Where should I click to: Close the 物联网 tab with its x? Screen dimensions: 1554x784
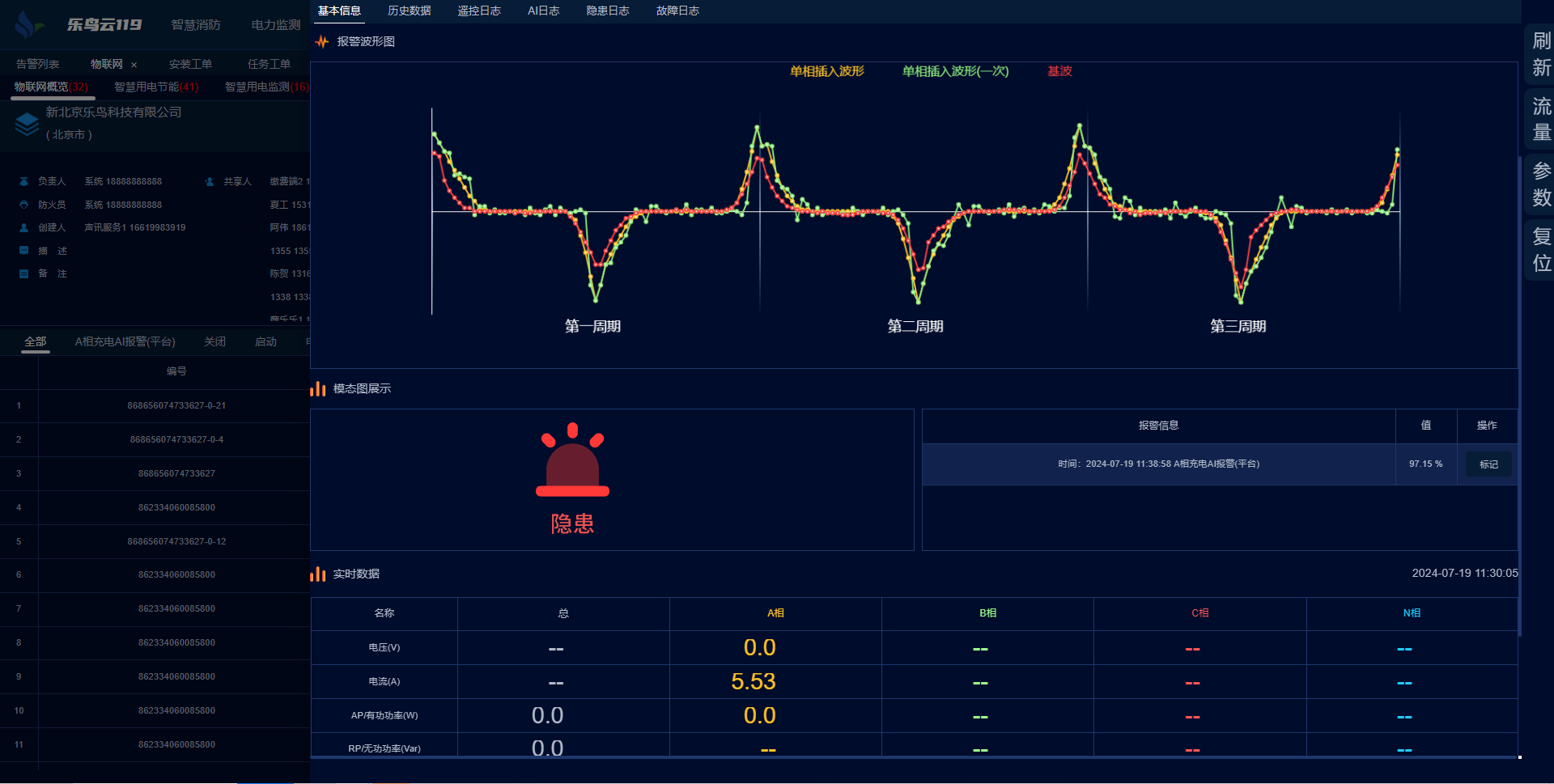pyautogui.click(x=134, y=65)
